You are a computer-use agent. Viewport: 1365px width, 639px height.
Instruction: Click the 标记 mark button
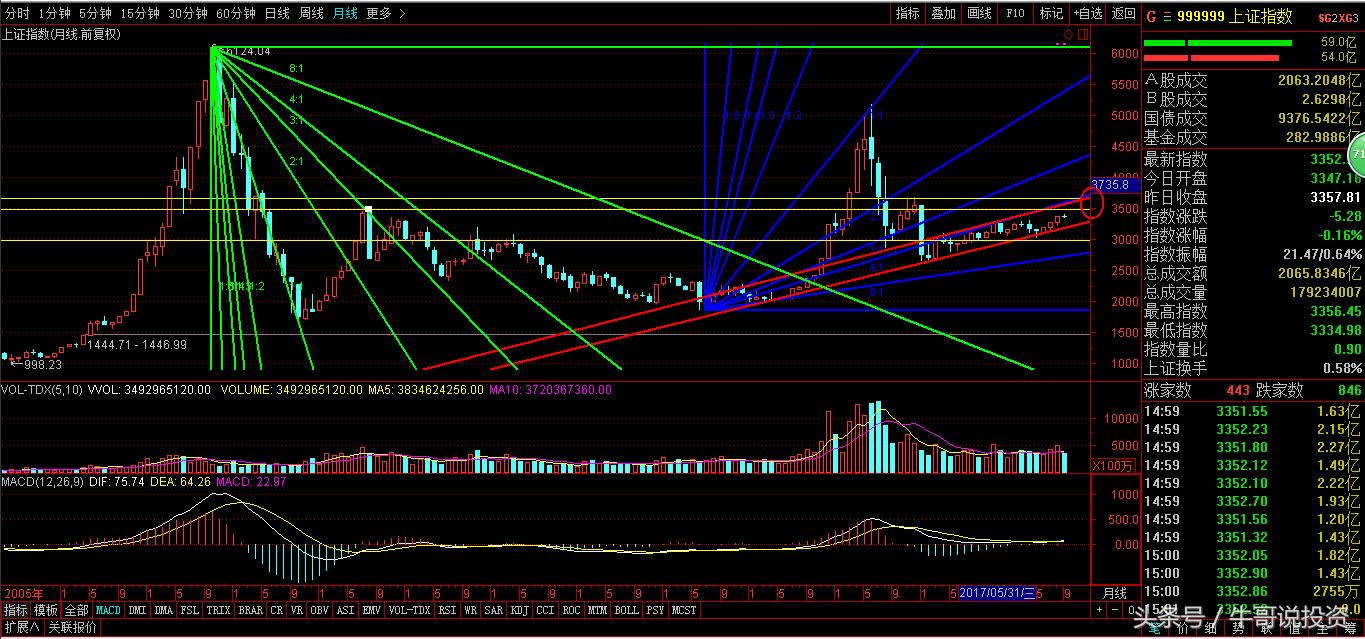pyautogui.click(x=1052, y=13)
